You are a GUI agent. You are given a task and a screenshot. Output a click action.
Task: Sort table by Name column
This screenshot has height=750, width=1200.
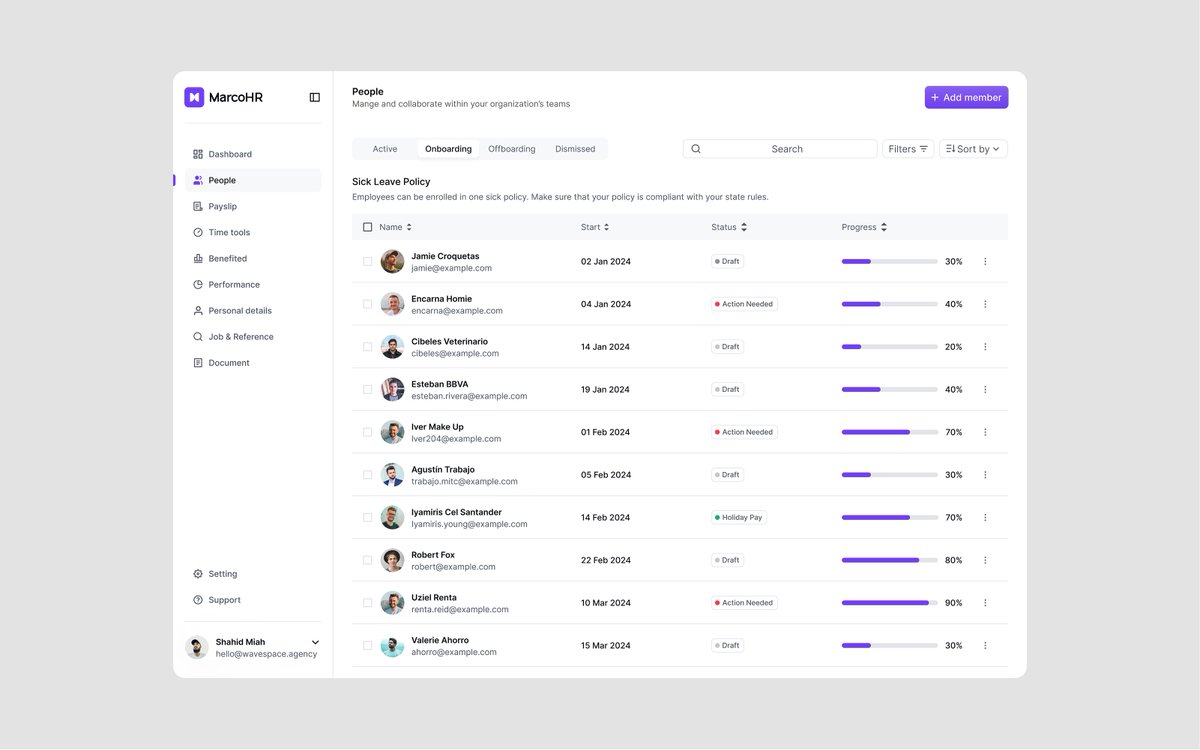pos(395,227)
